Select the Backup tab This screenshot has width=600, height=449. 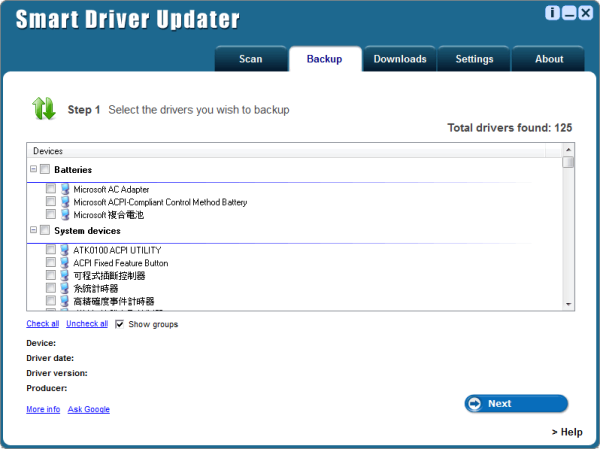324,59
